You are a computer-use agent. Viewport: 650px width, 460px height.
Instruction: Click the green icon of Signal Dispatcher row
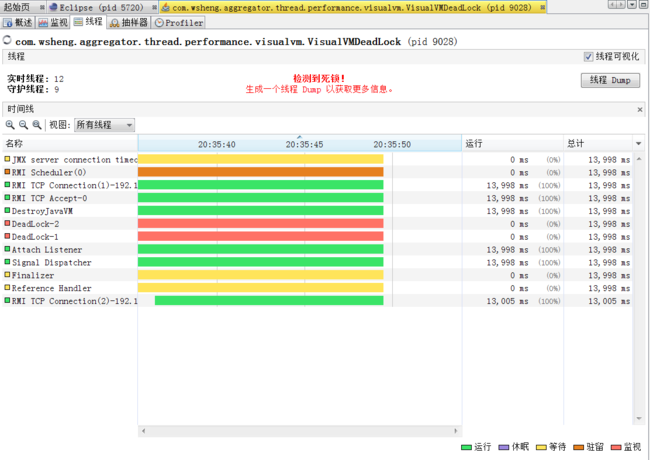7,261
